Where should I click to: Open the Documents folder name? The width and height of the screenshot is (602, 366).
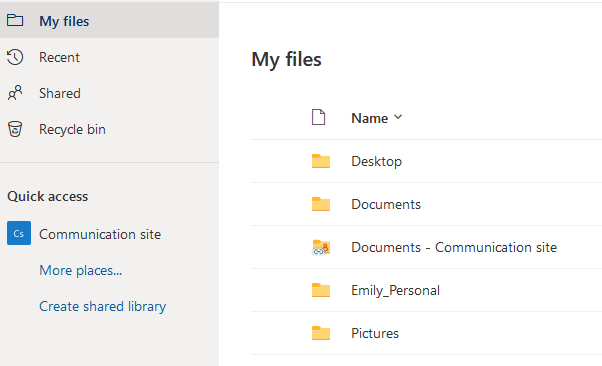click(386, 204)
